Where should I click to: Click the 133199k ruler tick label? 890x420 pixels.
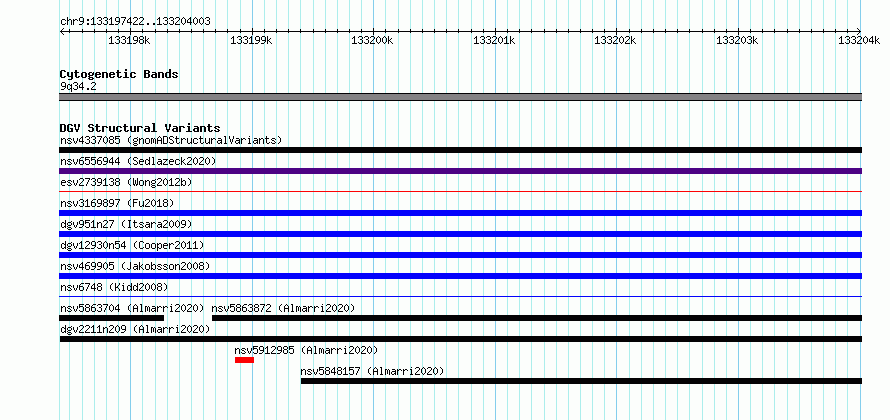click(x=251, y=40)
